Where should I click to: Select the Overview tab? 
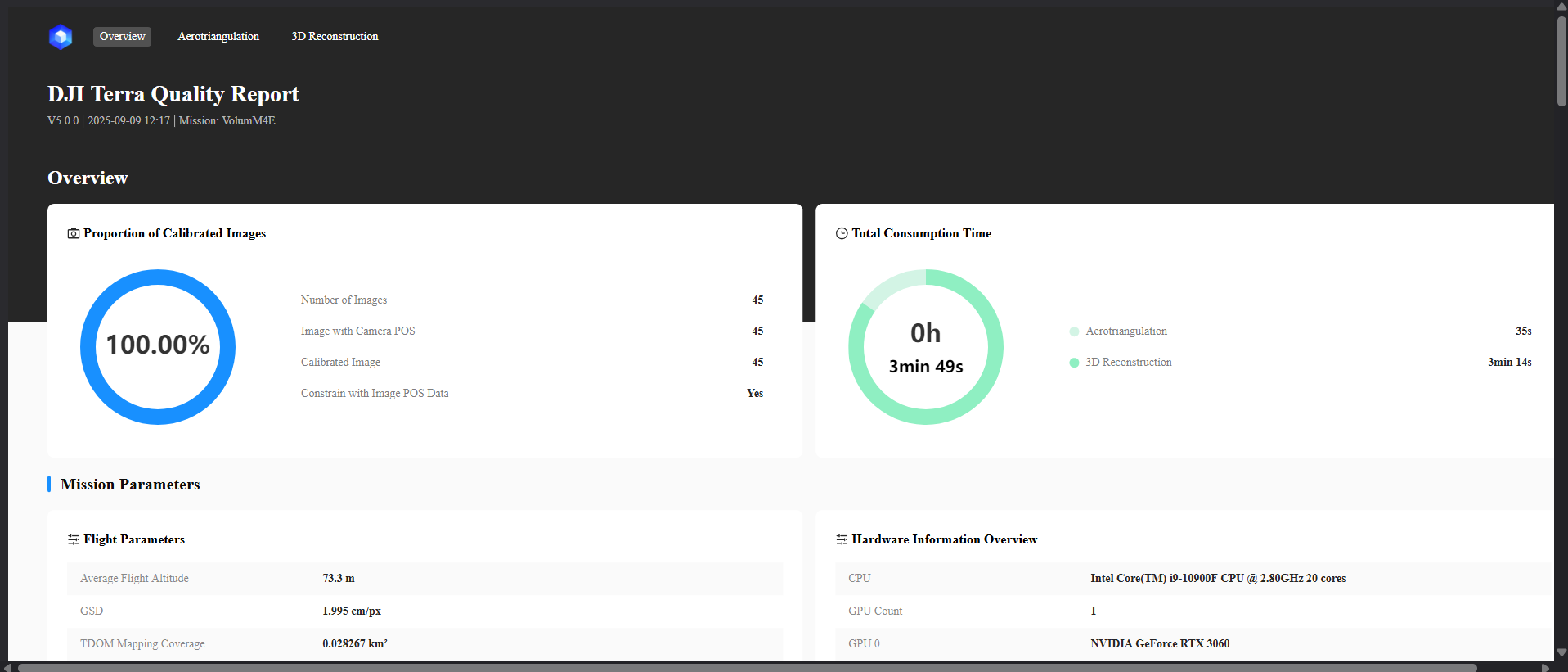(x=122, y=37)
